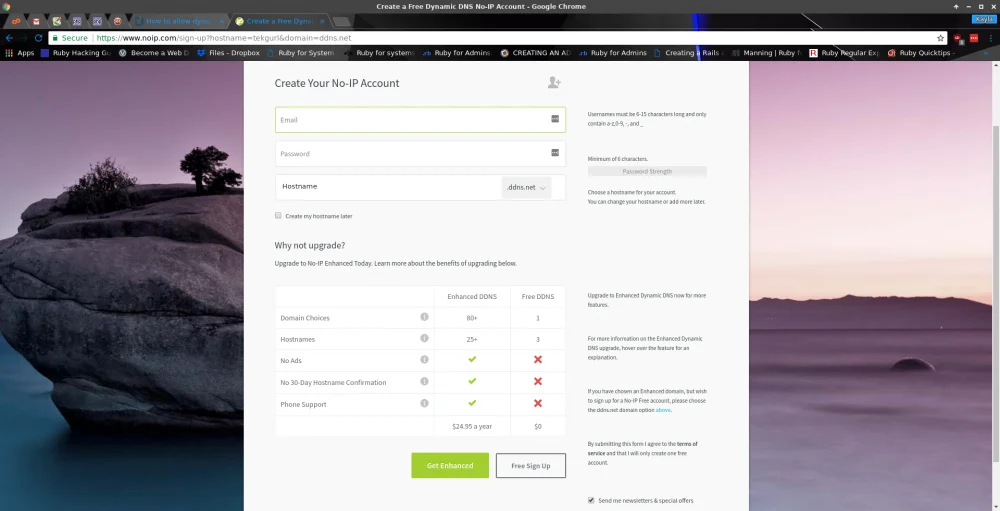Viewport: 1000px width, 511px height.
Task: Open the Kayla profile switcher
Action: 982,18
